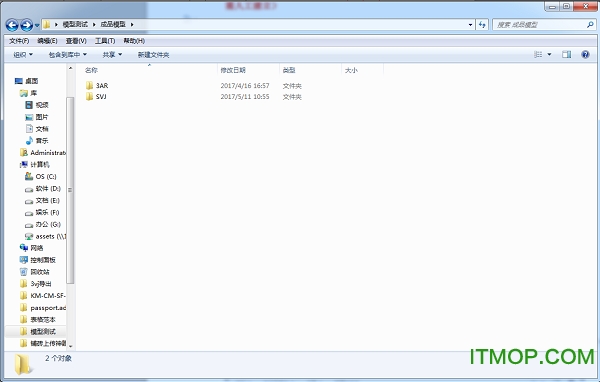Viewport: 600px width, 382px height.
Task: Open the help question mark icon
Action: point(585,54)
